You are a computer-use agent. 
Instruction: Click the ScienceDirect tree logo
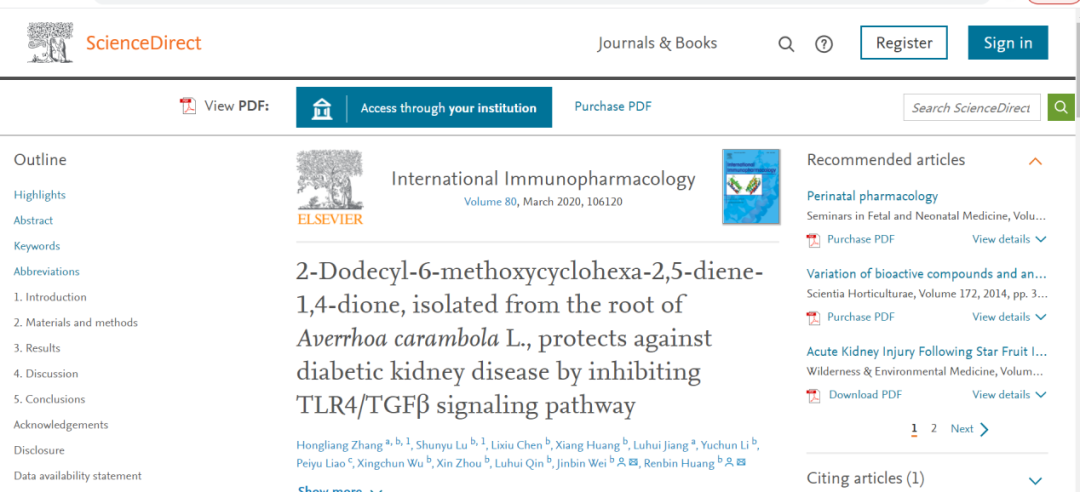[x=50, y=43]
